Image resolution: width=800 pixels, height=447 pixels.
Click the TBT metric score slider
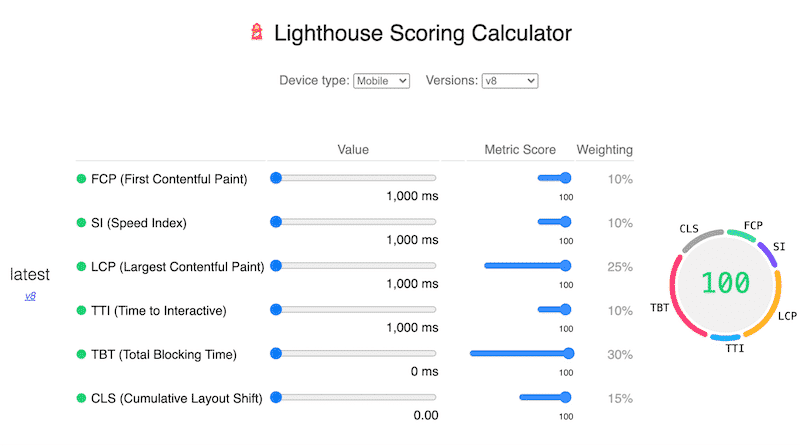pyautogui.click(x=520, y=353)
